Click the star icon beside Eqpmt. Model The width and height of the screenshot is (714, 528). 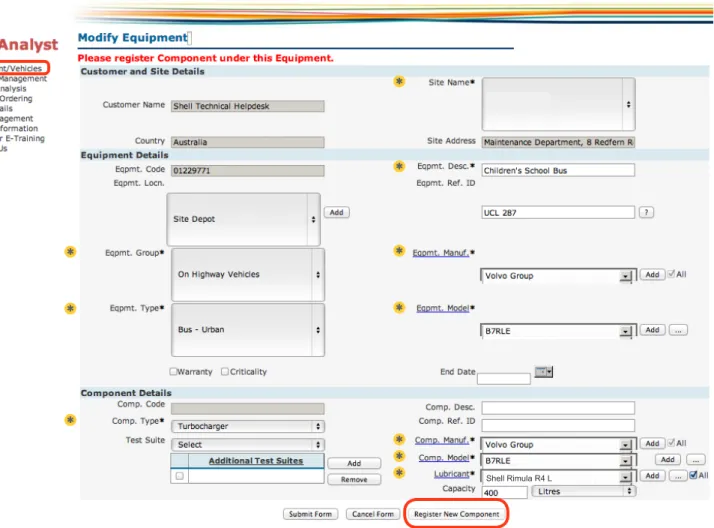click(399, 307)
